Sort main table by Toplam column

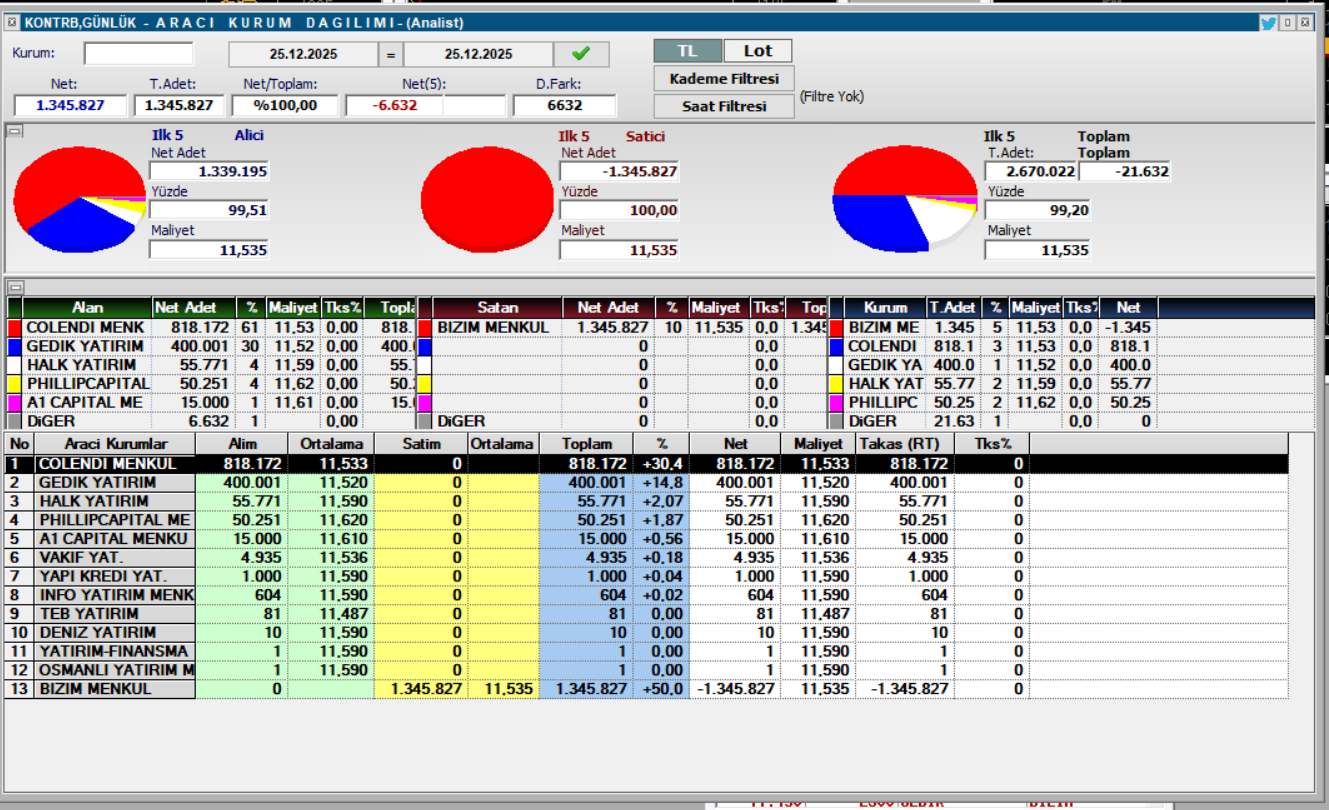(x=585, y=443)
